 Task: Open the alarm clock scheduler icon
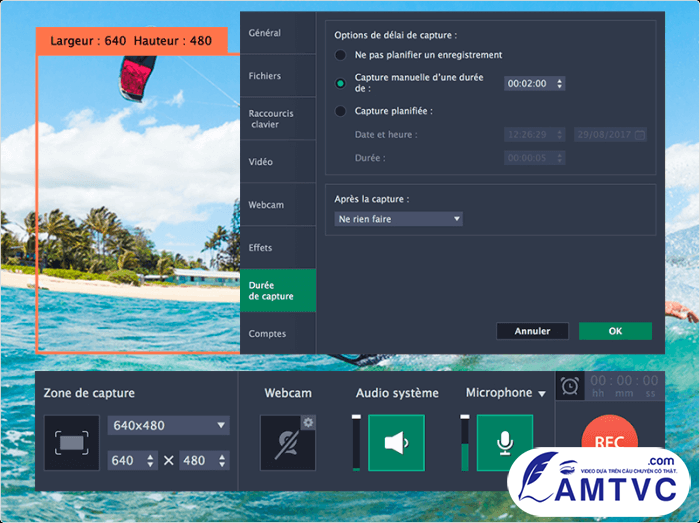(570, 386)
